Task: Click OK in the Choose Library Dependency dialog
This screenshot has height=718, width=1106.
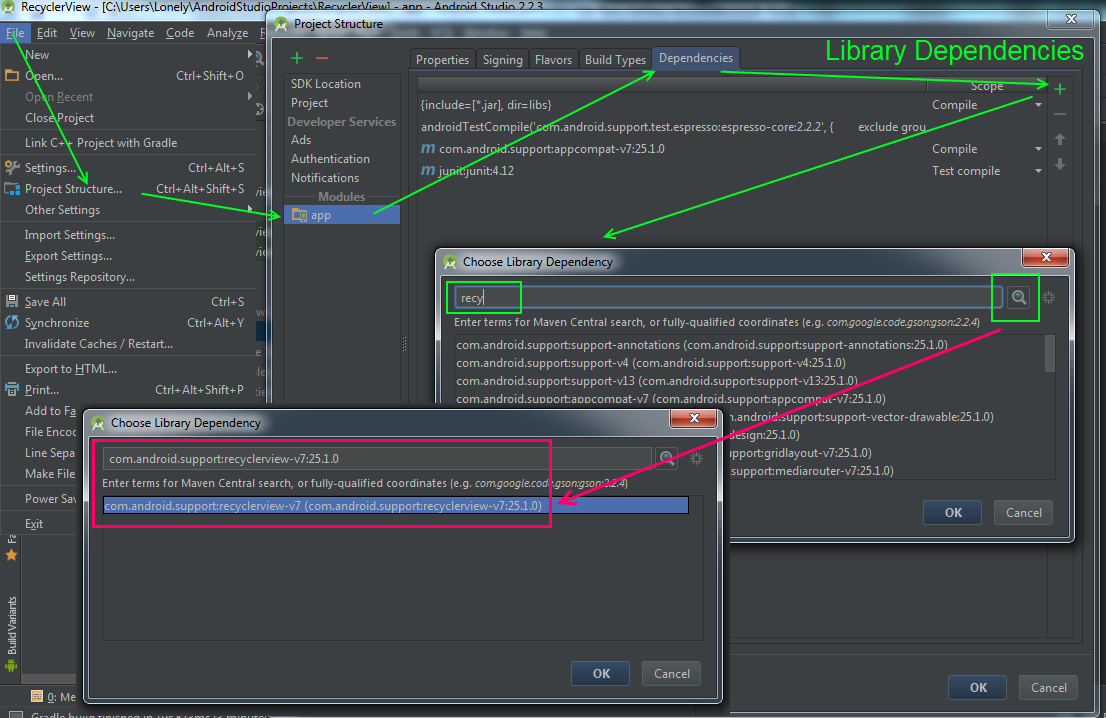Action: [x=600, y=673]
